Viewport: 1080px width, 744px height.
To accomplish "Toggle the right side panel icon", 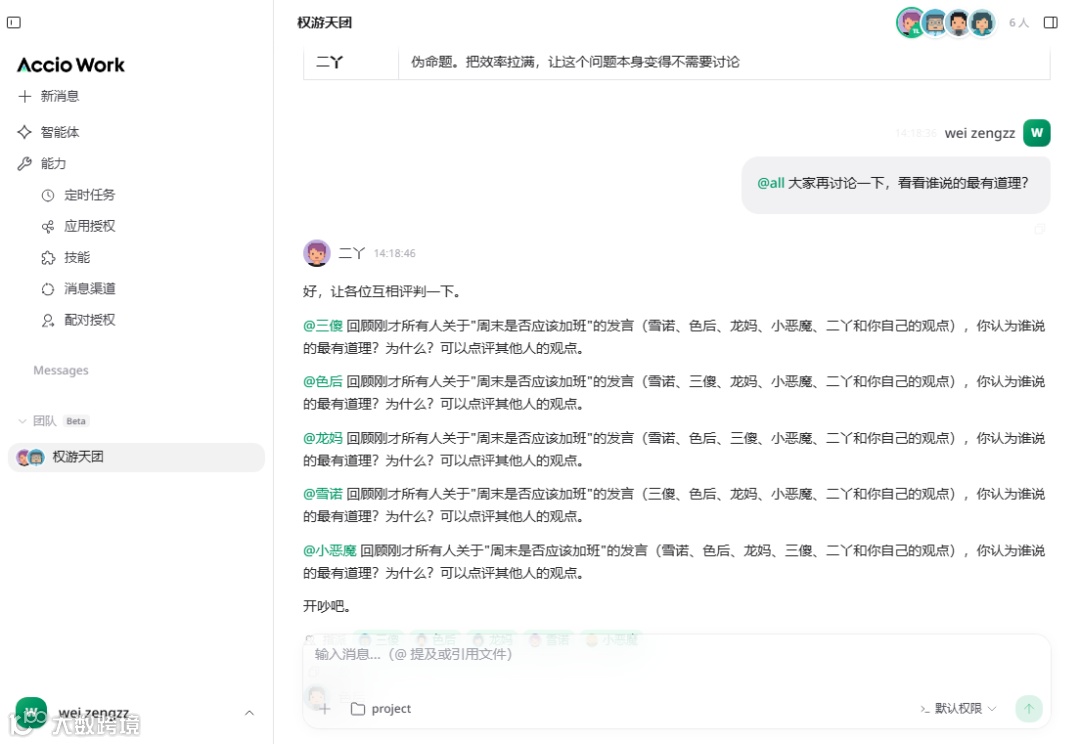I will click(1050, 23).
